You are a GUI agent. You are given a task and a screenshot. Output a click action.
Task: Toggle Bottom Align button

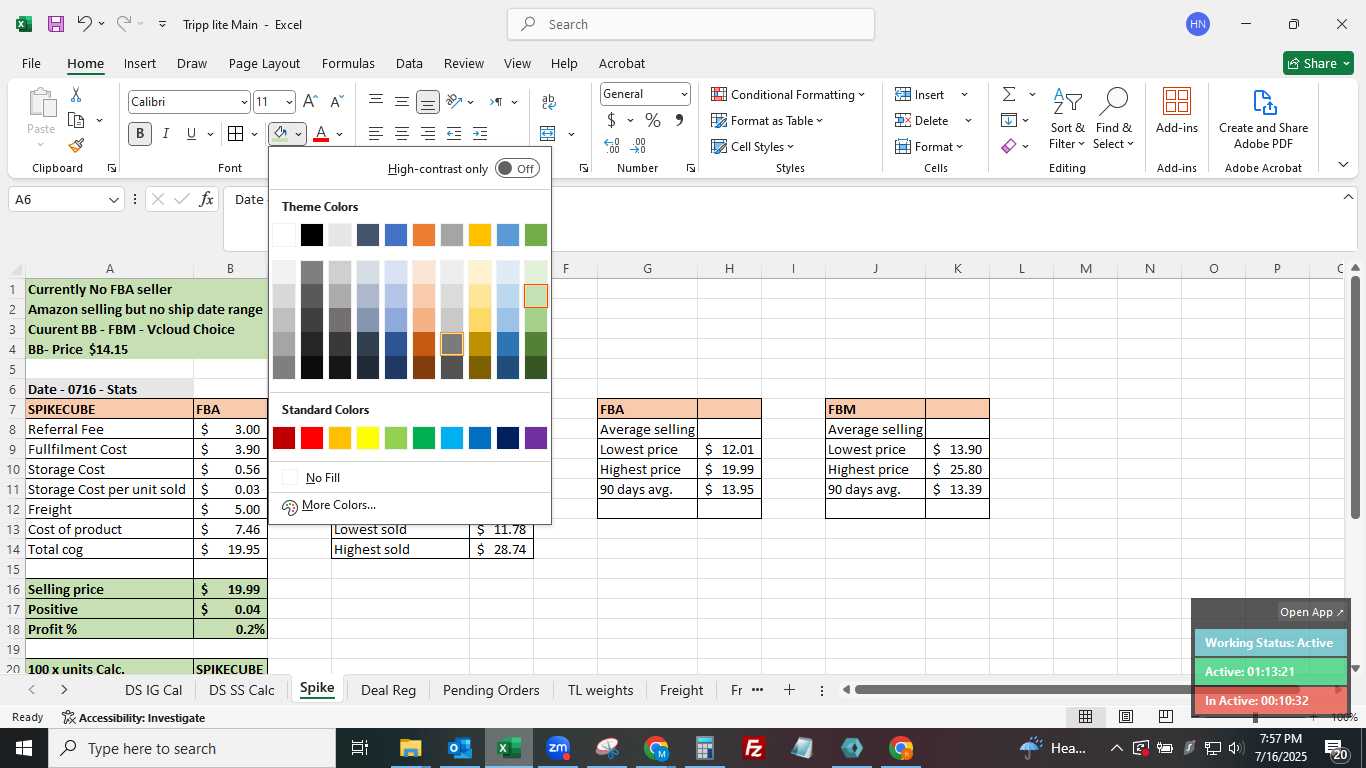point(428,101)
